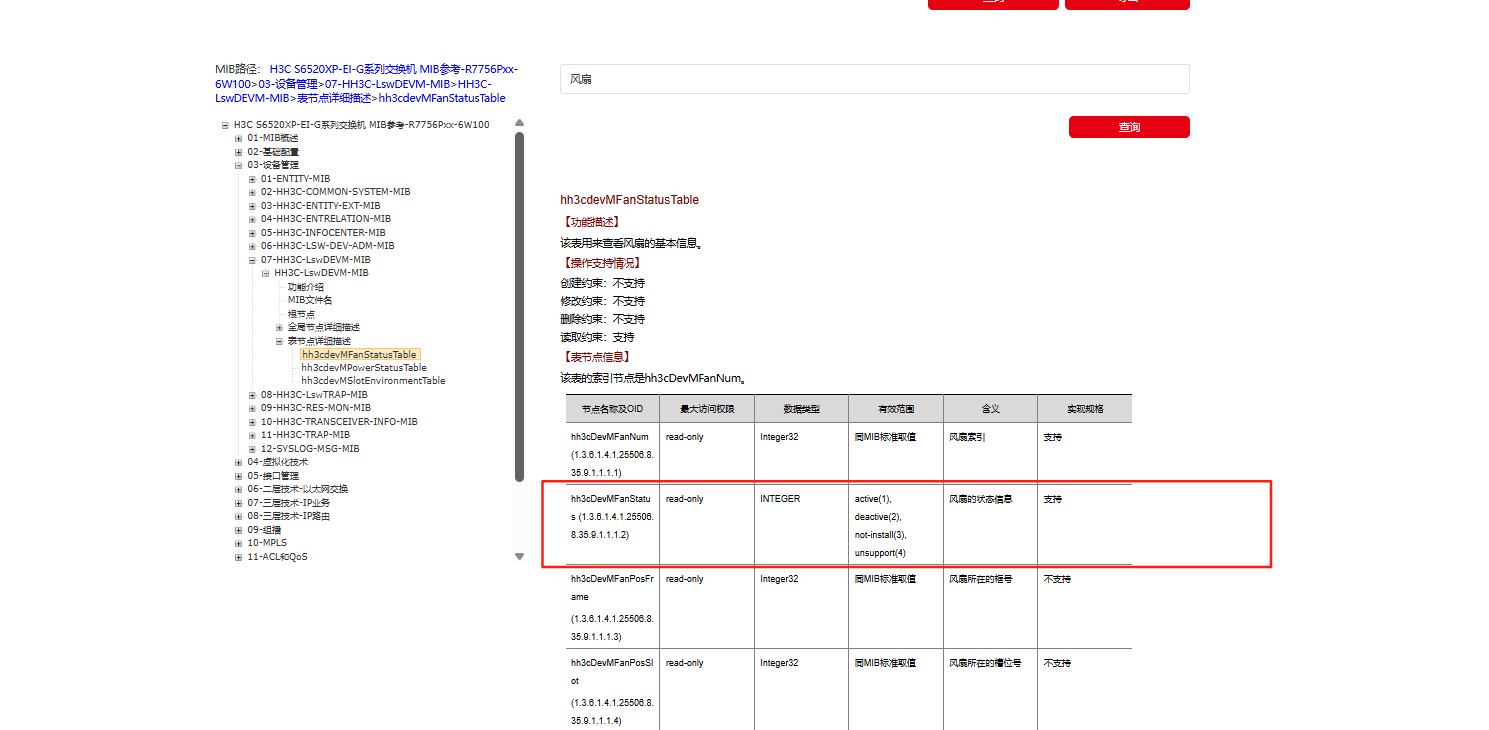This screenshot has width=1489, height=730.
Task: Select hh3cdevMPowerStatusTable in the tree
Action: pos(364,368)
